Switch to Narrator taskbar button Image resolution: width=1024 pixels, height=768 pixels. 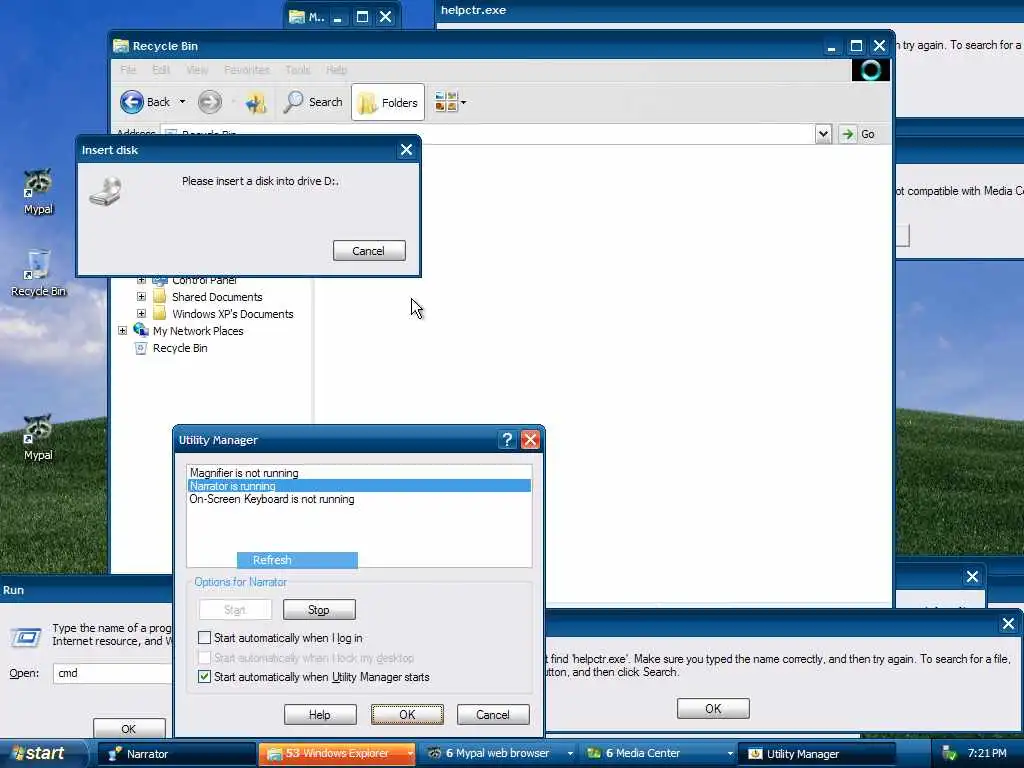tap(176, 754)
